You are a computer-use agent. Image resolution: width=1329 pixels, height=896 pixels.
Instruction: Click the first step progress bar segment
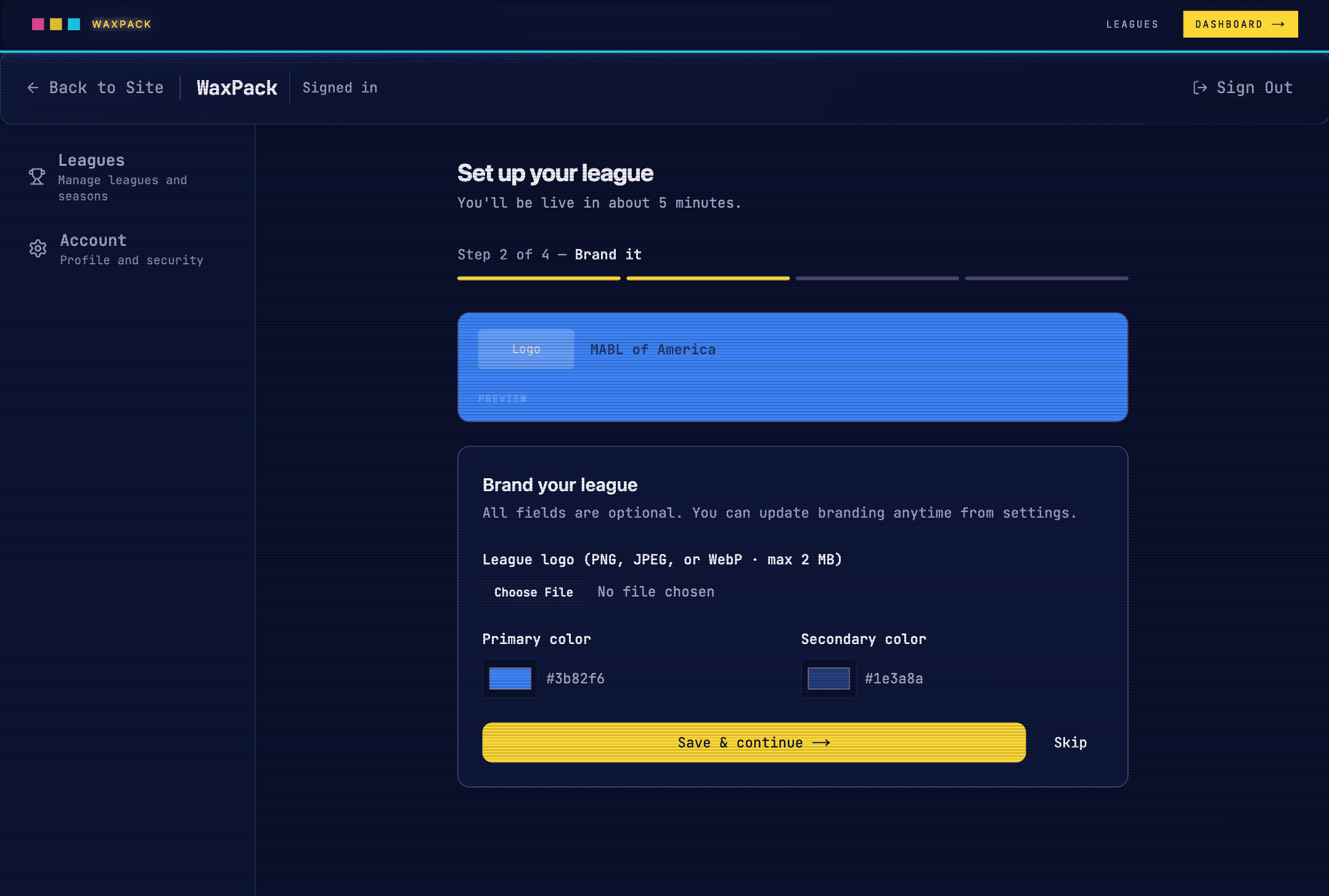point(539,279)
